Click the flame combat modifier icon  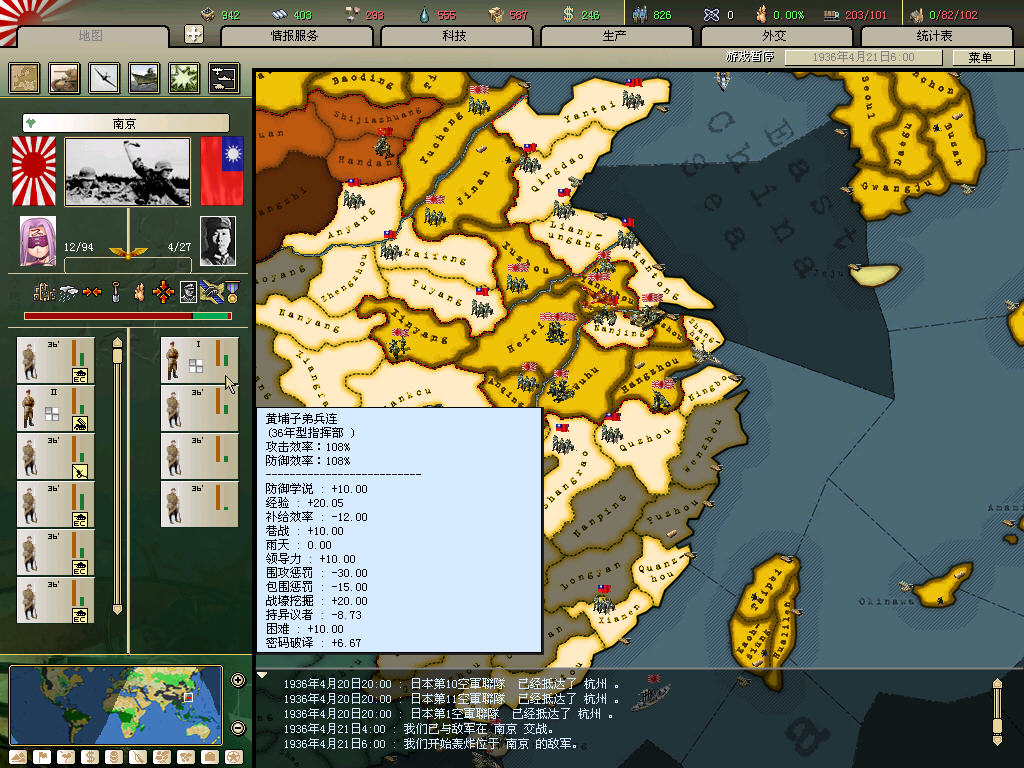[139, 293]
